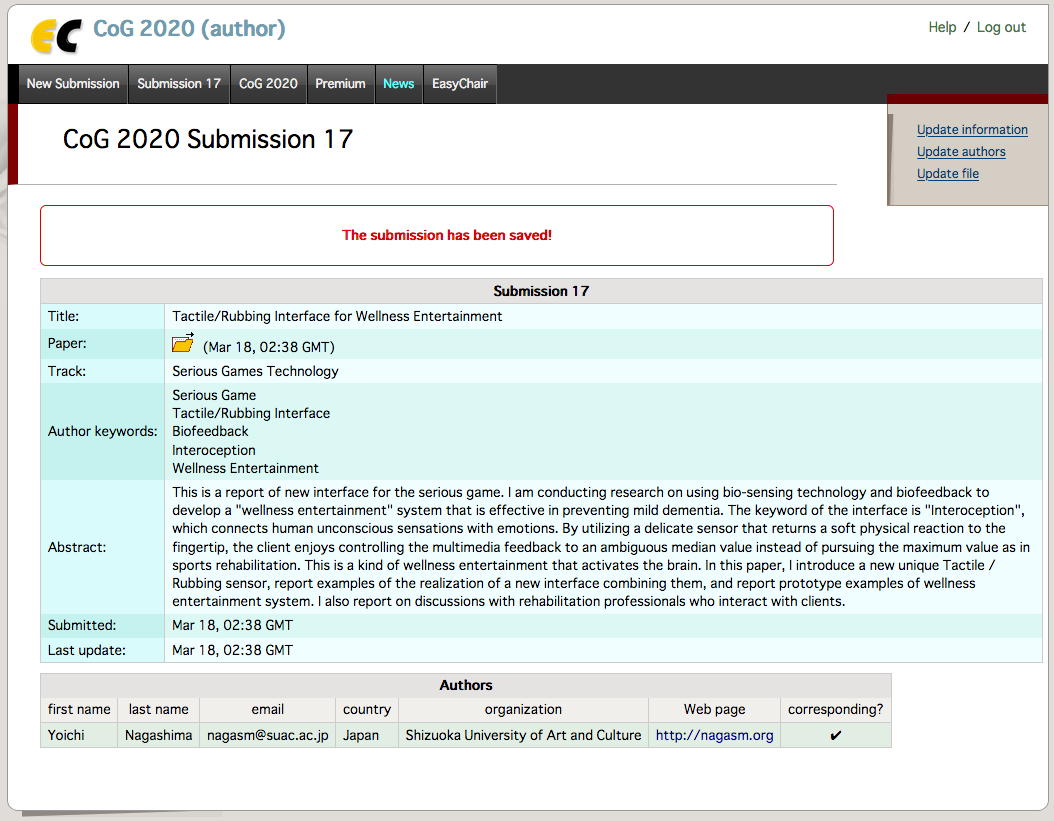
Task: Click Update information link
Action: click(972, 130)
